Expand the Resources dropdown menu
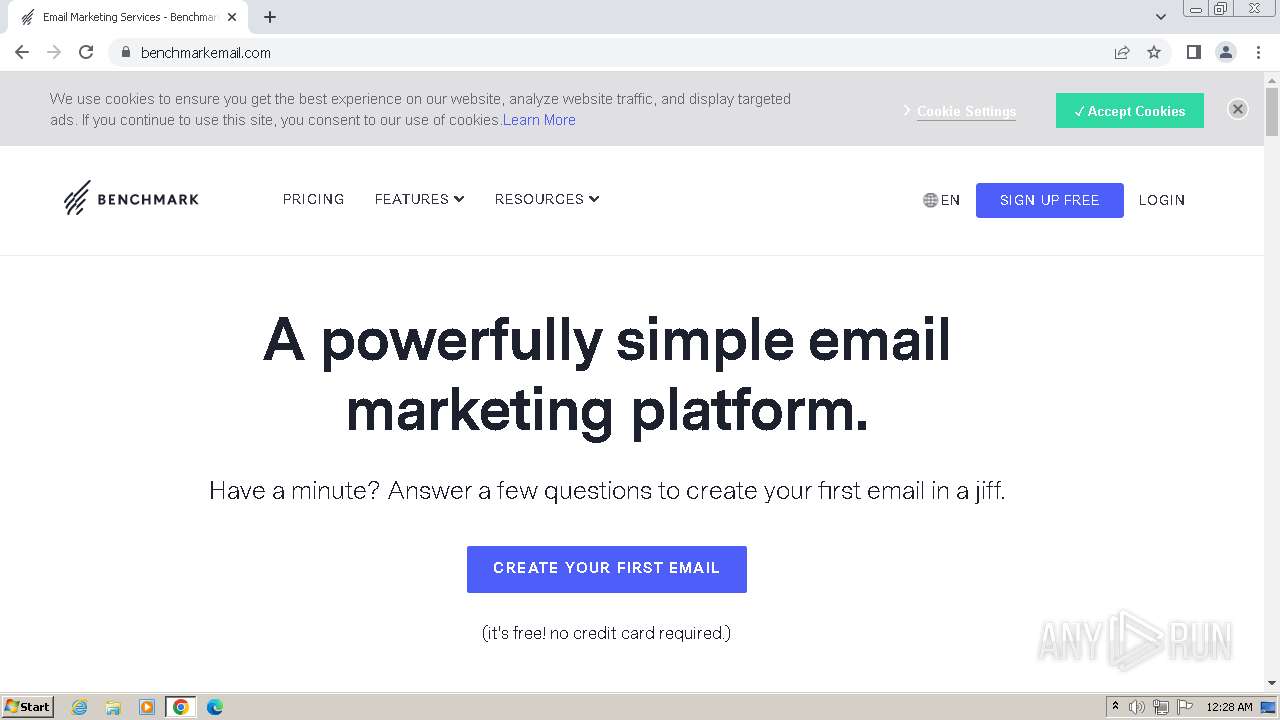This screenshot has height=720, width=1280. (546, 199)
